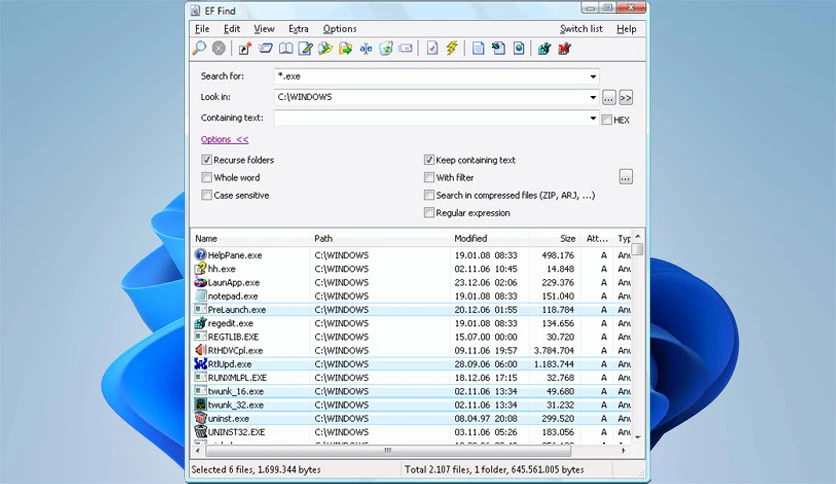Open the Look in dropdown arrow
The height and width of the screenshot is (484, 836).
coord(592,97)
